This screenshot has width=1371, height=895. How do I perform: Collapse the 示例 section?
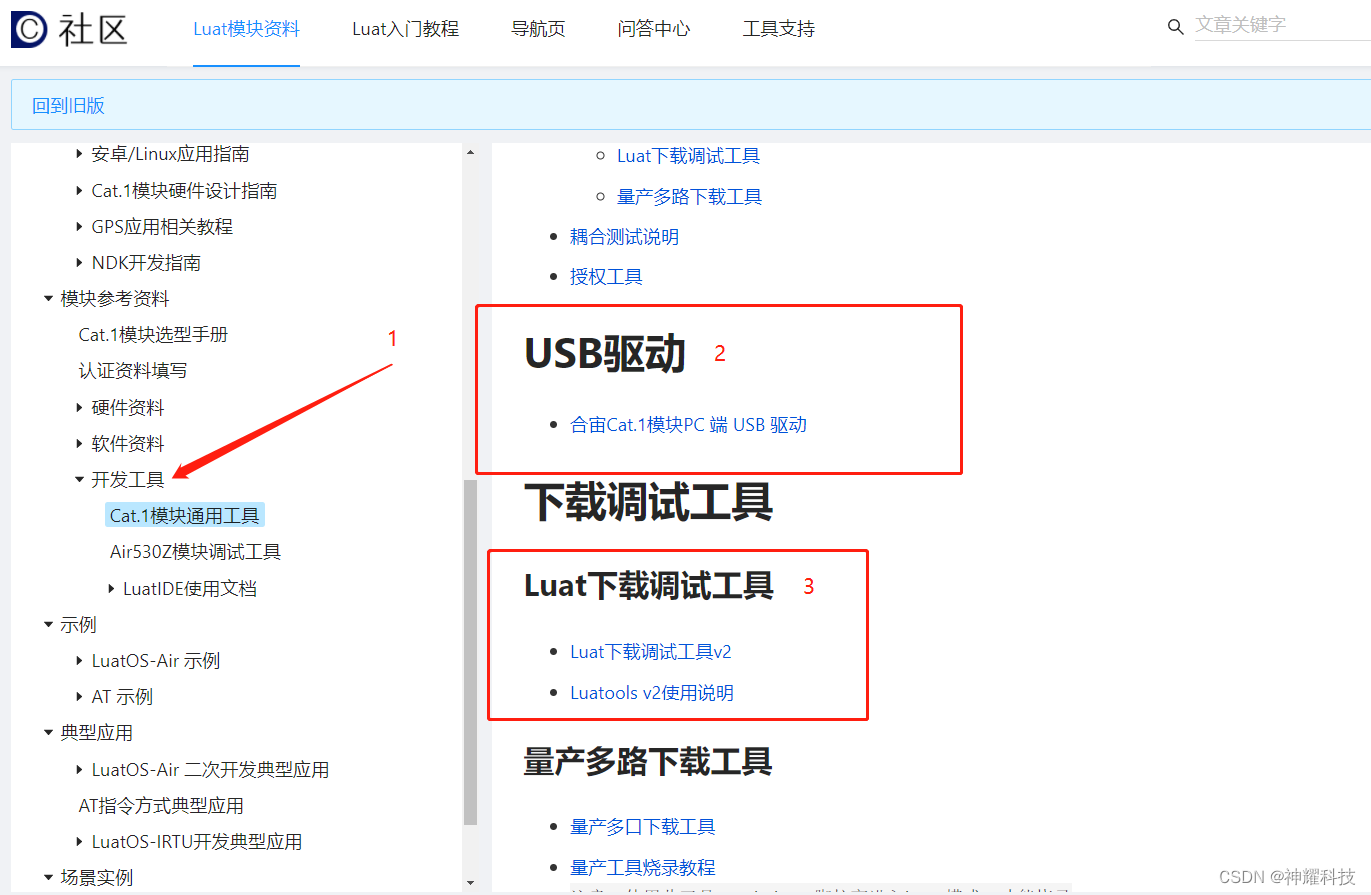click(x=48, y=625)
